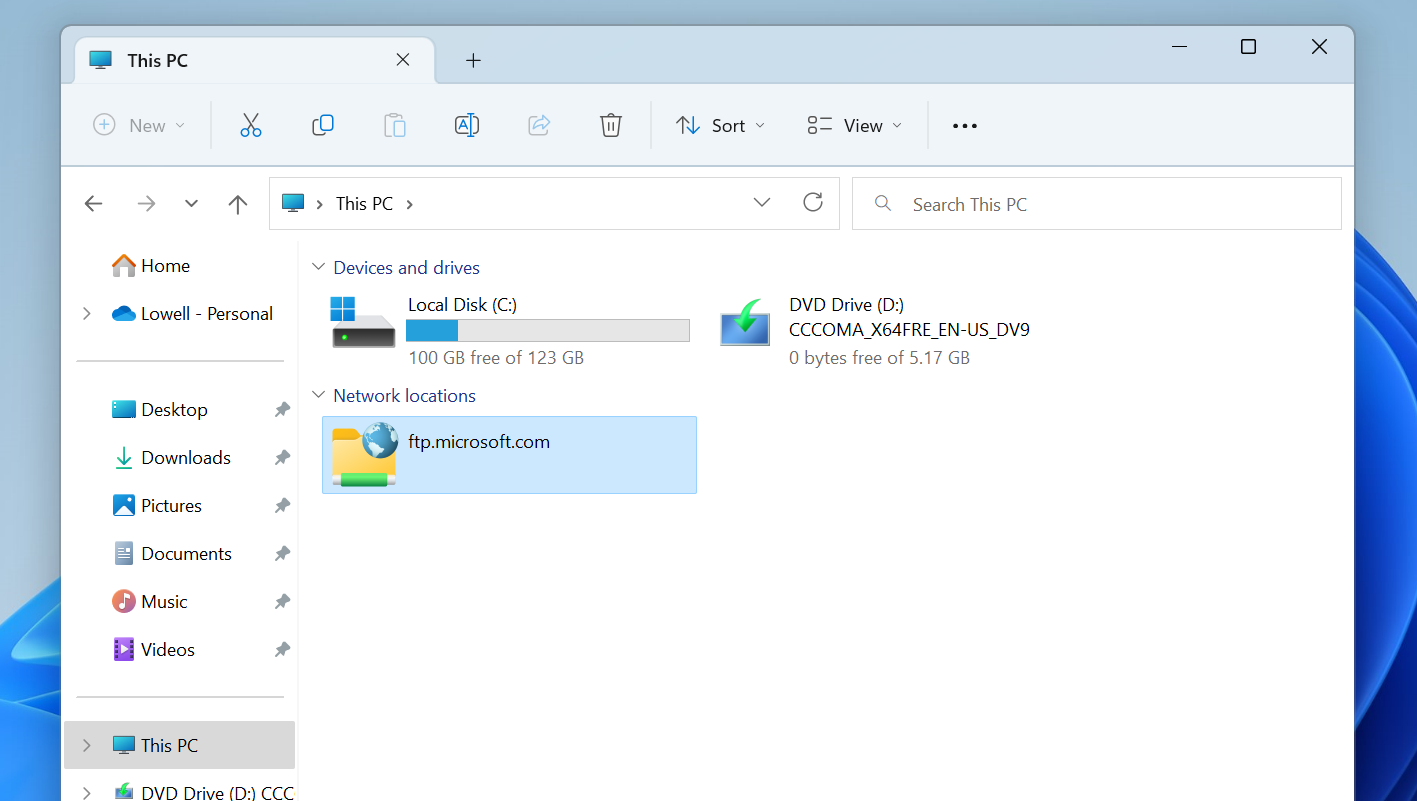Copy the selected item
Image resolution: width=1417 pixels, height=801 pixels.
322,125
